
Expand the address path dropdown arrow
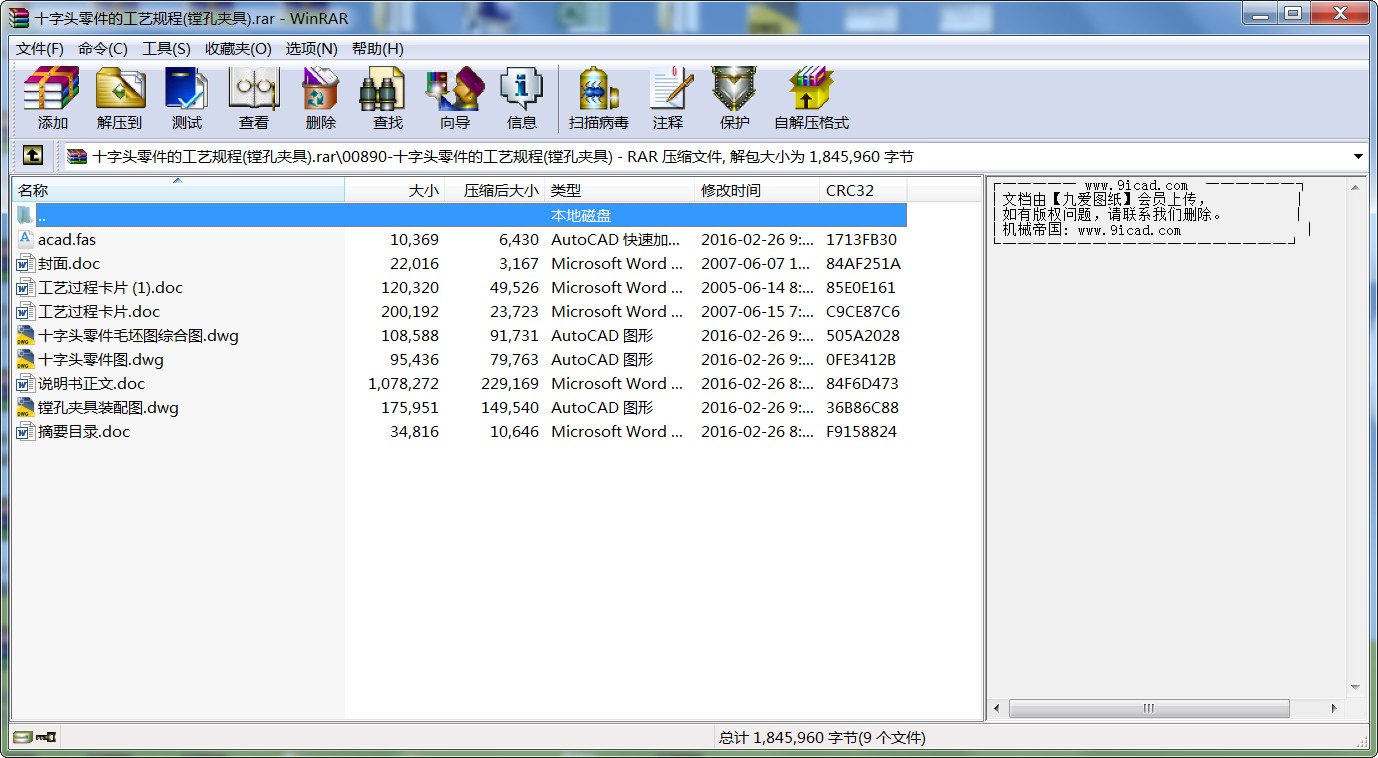coord(1358,157)
